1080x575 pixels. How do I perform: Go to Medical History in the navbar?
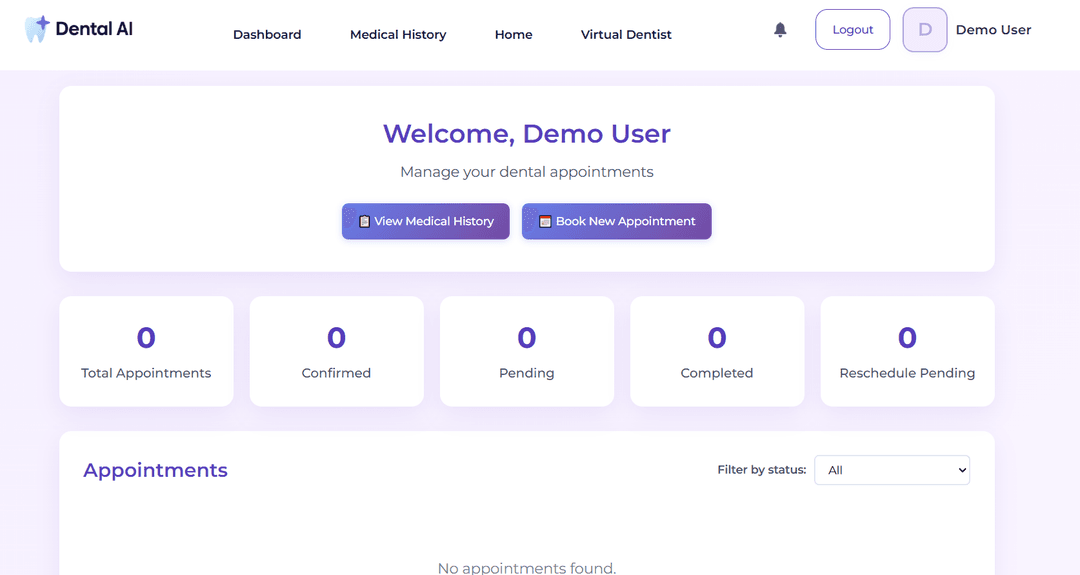[398, 34]
